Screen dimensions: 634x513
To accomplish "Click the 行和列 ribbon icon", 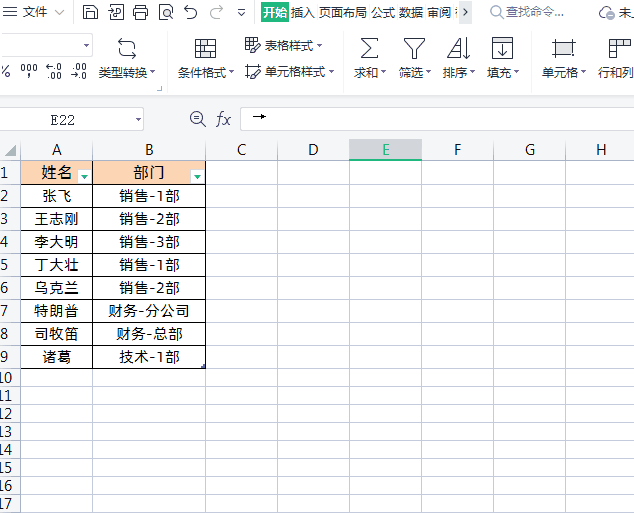I will (x=619, y=48).
